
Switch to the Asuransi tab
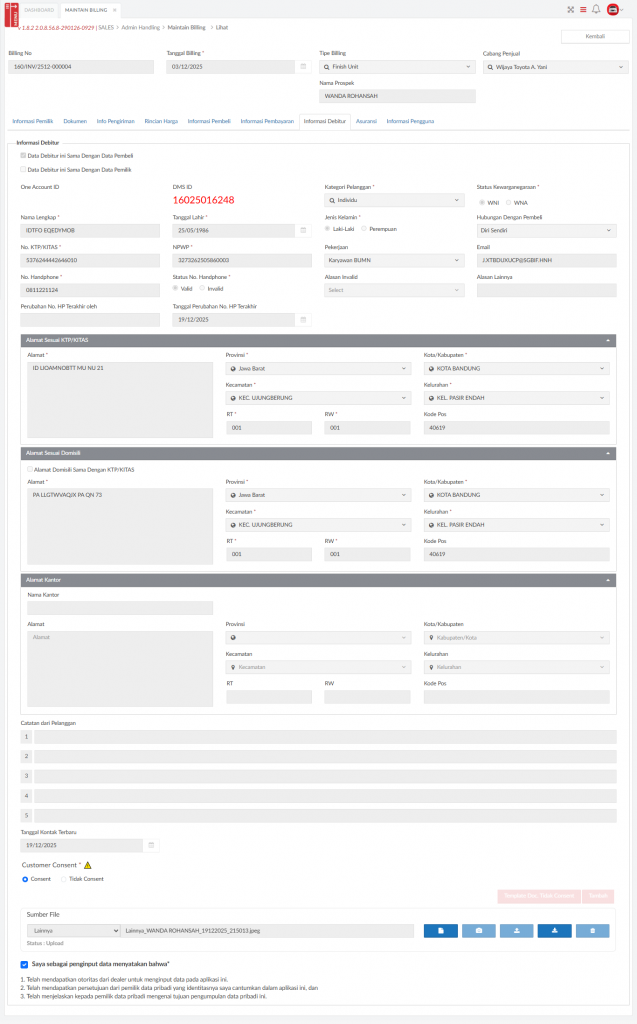(x=366, y=121)
